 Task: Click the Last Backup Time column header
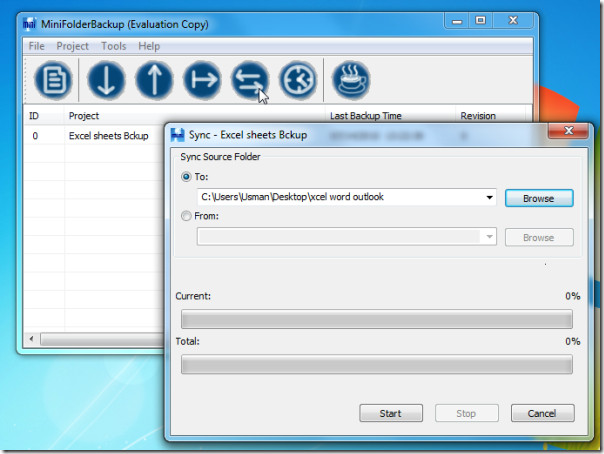[x=390, y=116]
